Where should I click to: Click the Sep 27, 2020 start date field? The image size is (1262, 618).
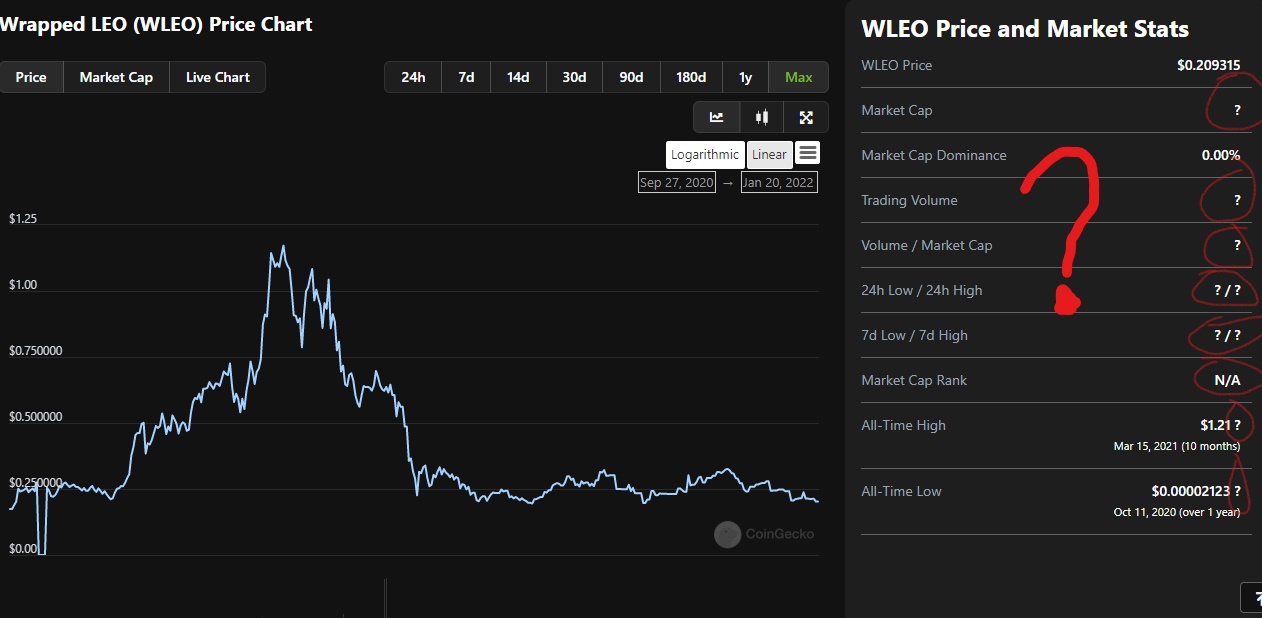pyautogui.click(x=677, y=182)
